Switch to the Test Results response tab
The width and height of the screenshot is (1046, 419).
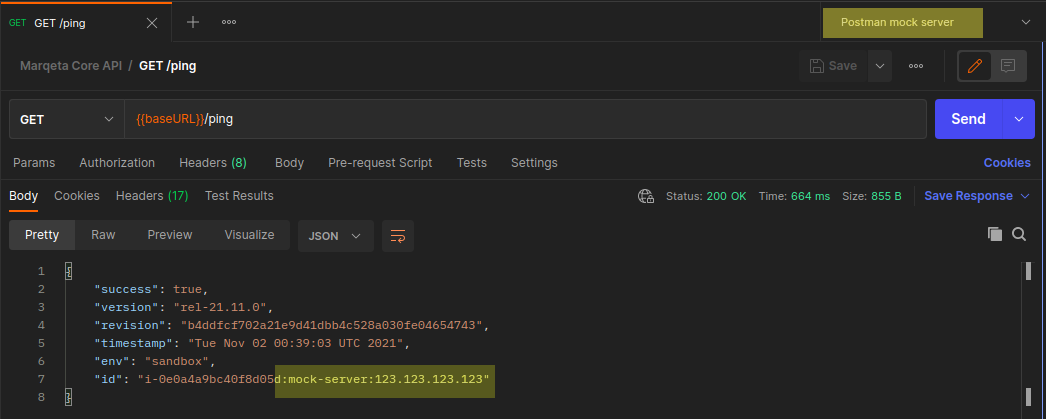pyautogui.click(x=239, y=196)
